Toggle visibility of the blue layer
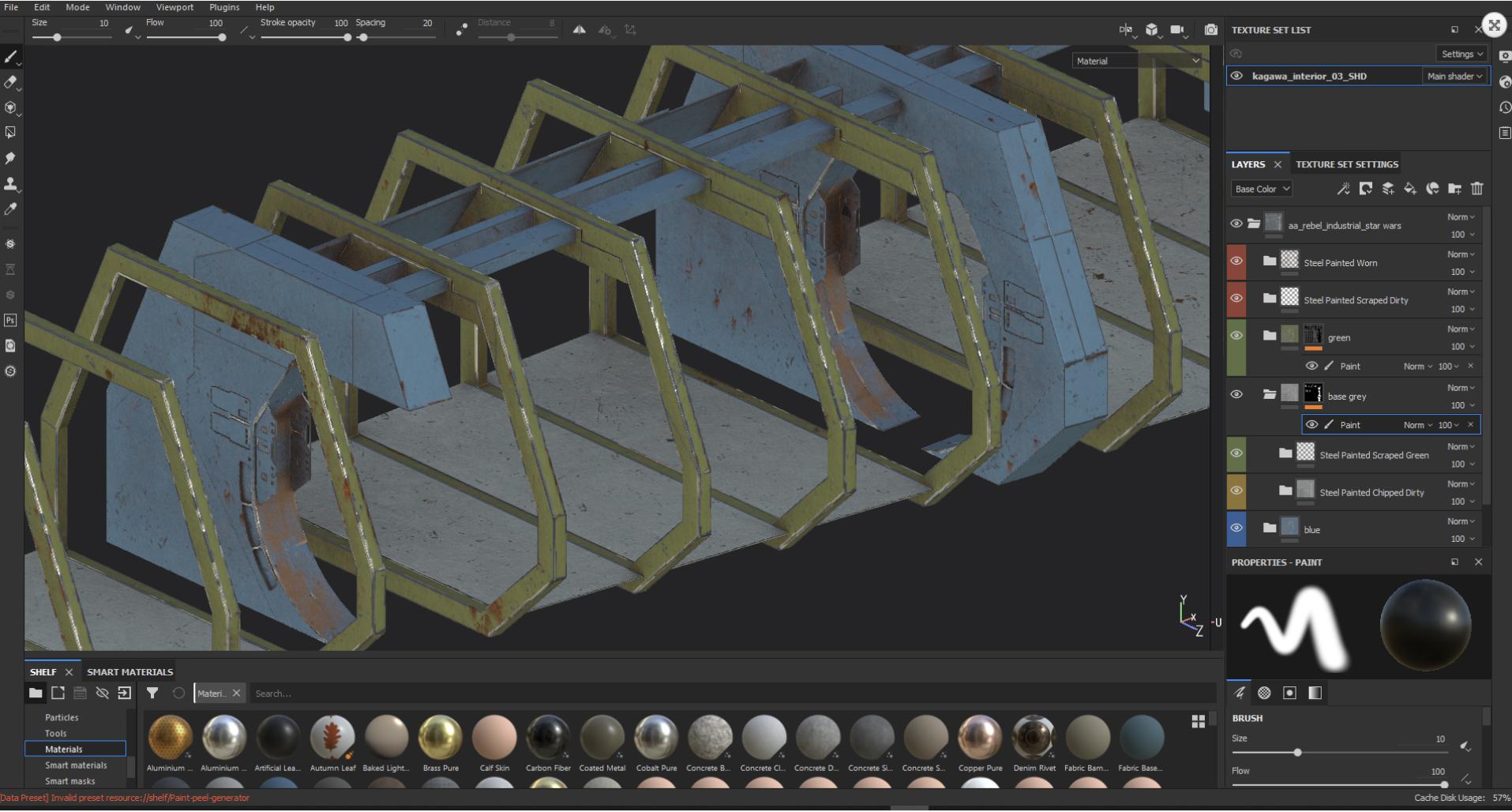The image size is (1512, 812). tap(1236, 528)
